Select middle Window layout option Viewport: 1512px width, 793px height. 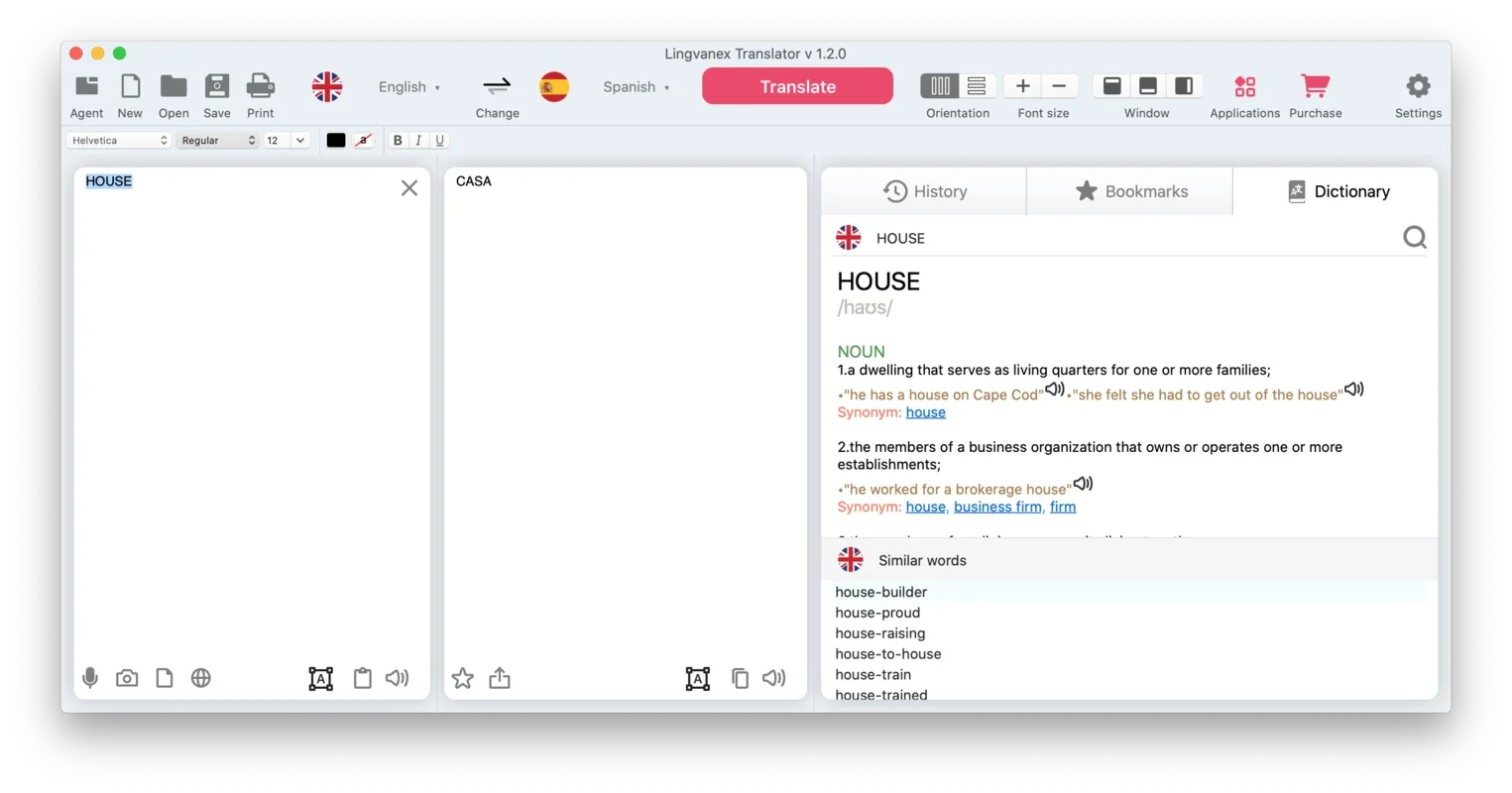coord(1148,86)
